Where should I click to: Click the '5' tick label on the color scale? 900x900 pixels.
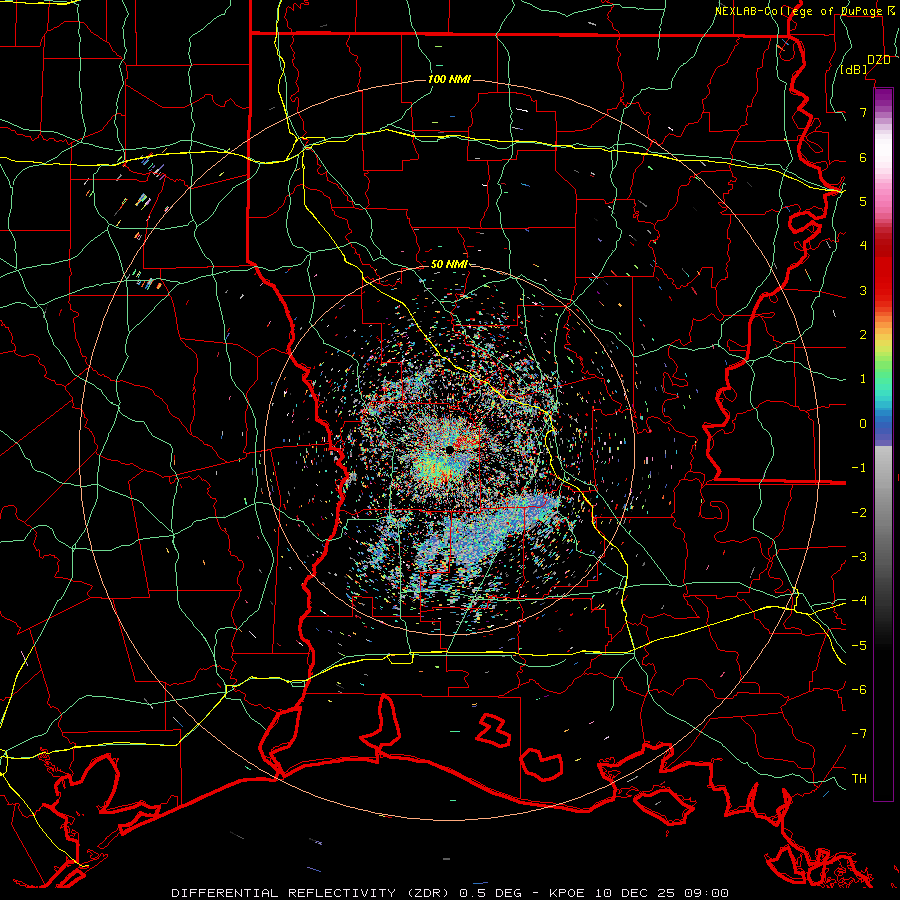pyautogui.click(x=863, y=201)
